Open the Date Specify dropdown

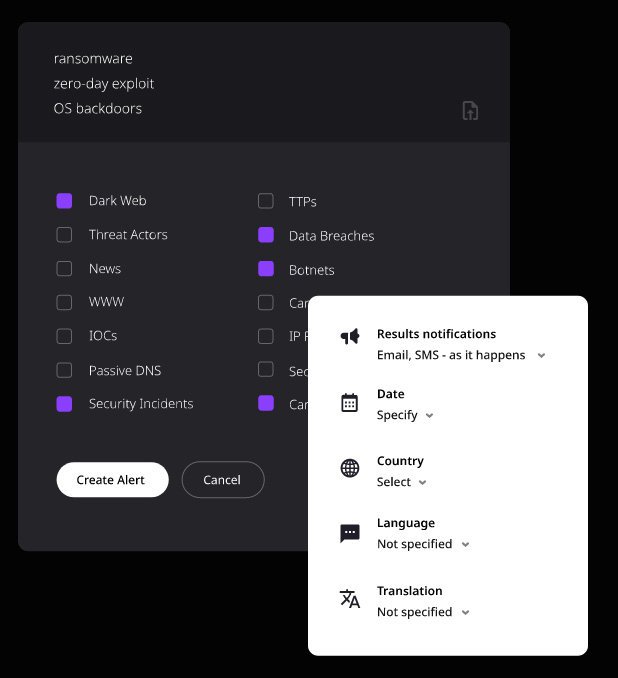405,415
